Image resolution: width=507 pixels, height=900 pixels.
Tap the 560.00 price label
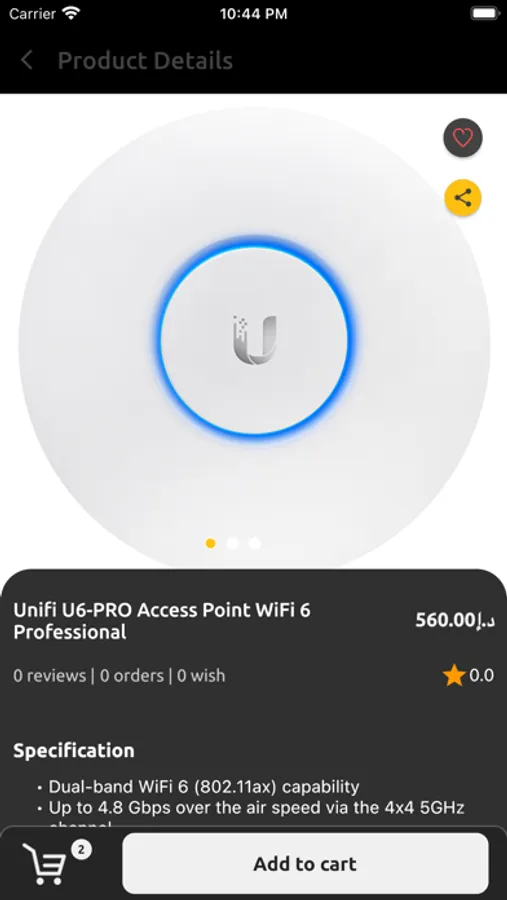click(455, 620)
